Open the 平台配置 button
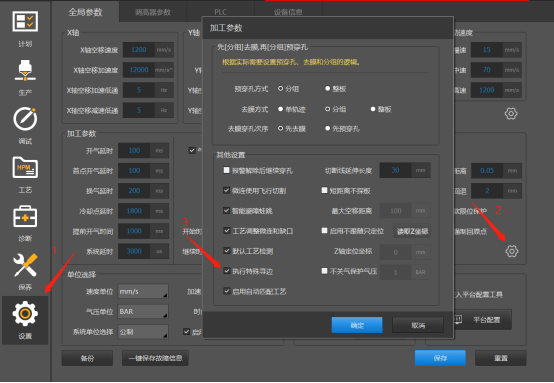This screenshot has height=383, width=554. (x=482, y=320)
